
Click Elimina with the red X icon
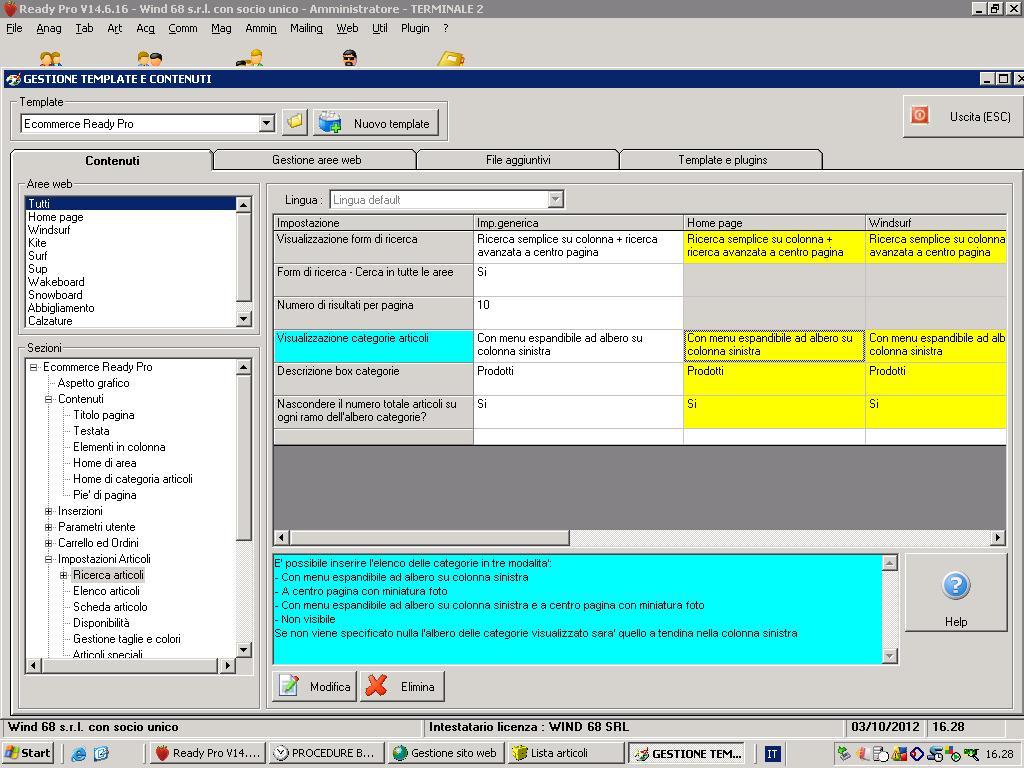[x=402, y=686]
